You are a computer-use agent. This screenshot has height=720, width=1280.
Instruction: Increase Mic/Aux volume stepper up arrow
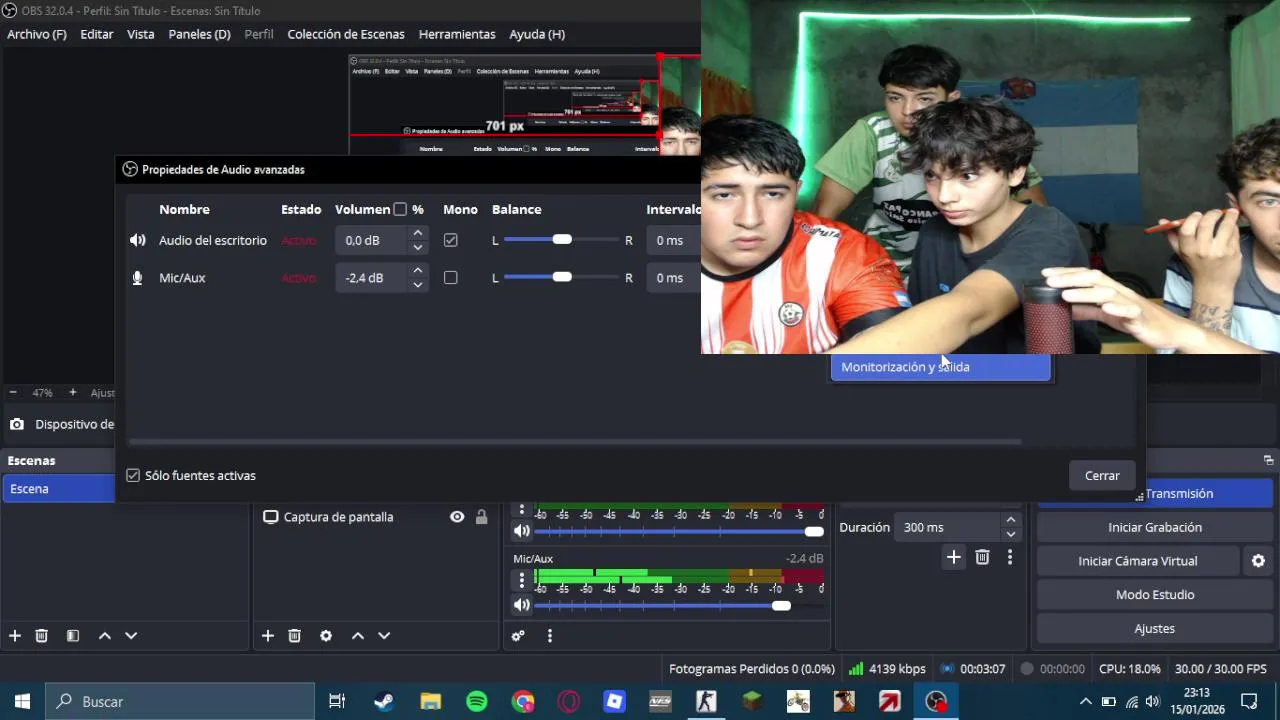418,271
